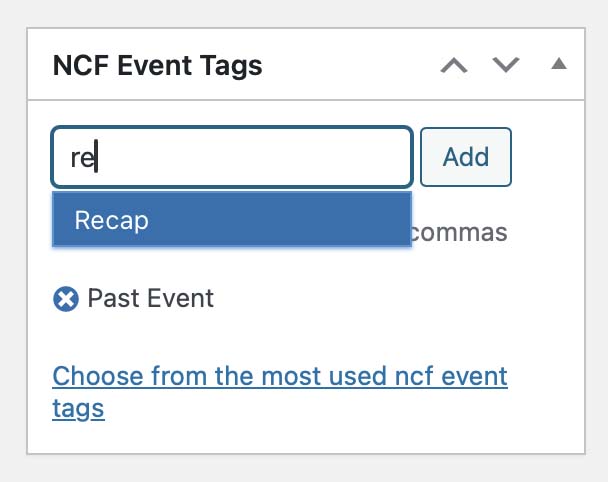Move NCF Event Tags panel down

[x=506, y=65]
